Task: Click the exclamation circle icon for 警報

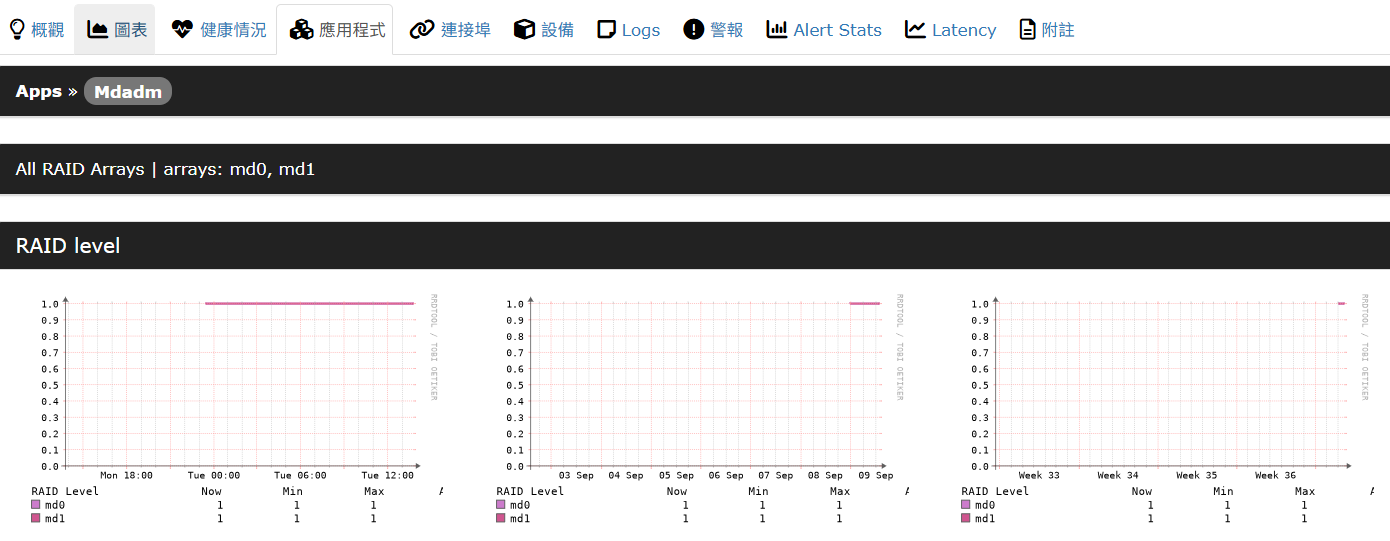Action: point(694,30)
